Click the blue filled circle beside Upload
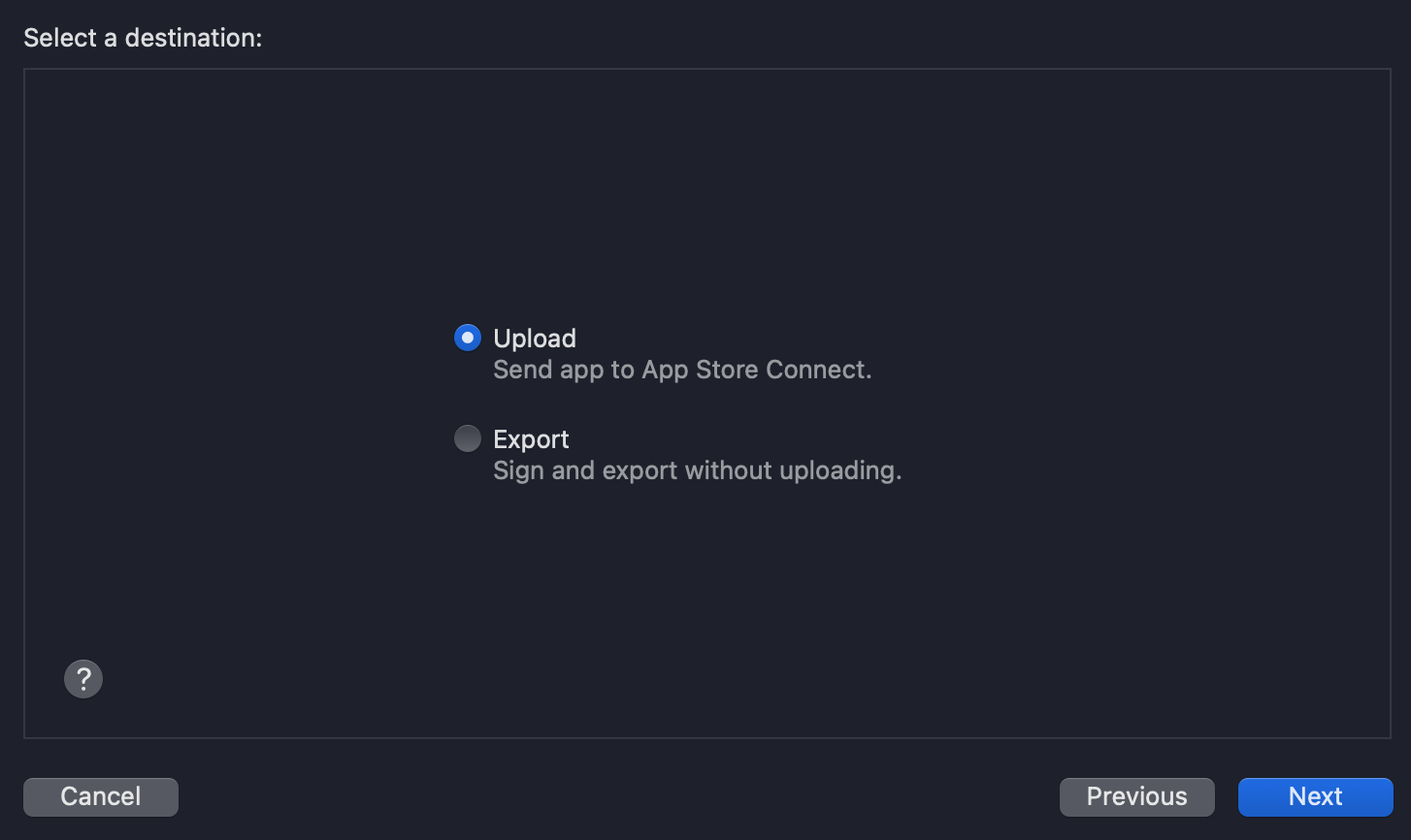The width and height of the screenshot is (1411, 840). coord(468,338)
